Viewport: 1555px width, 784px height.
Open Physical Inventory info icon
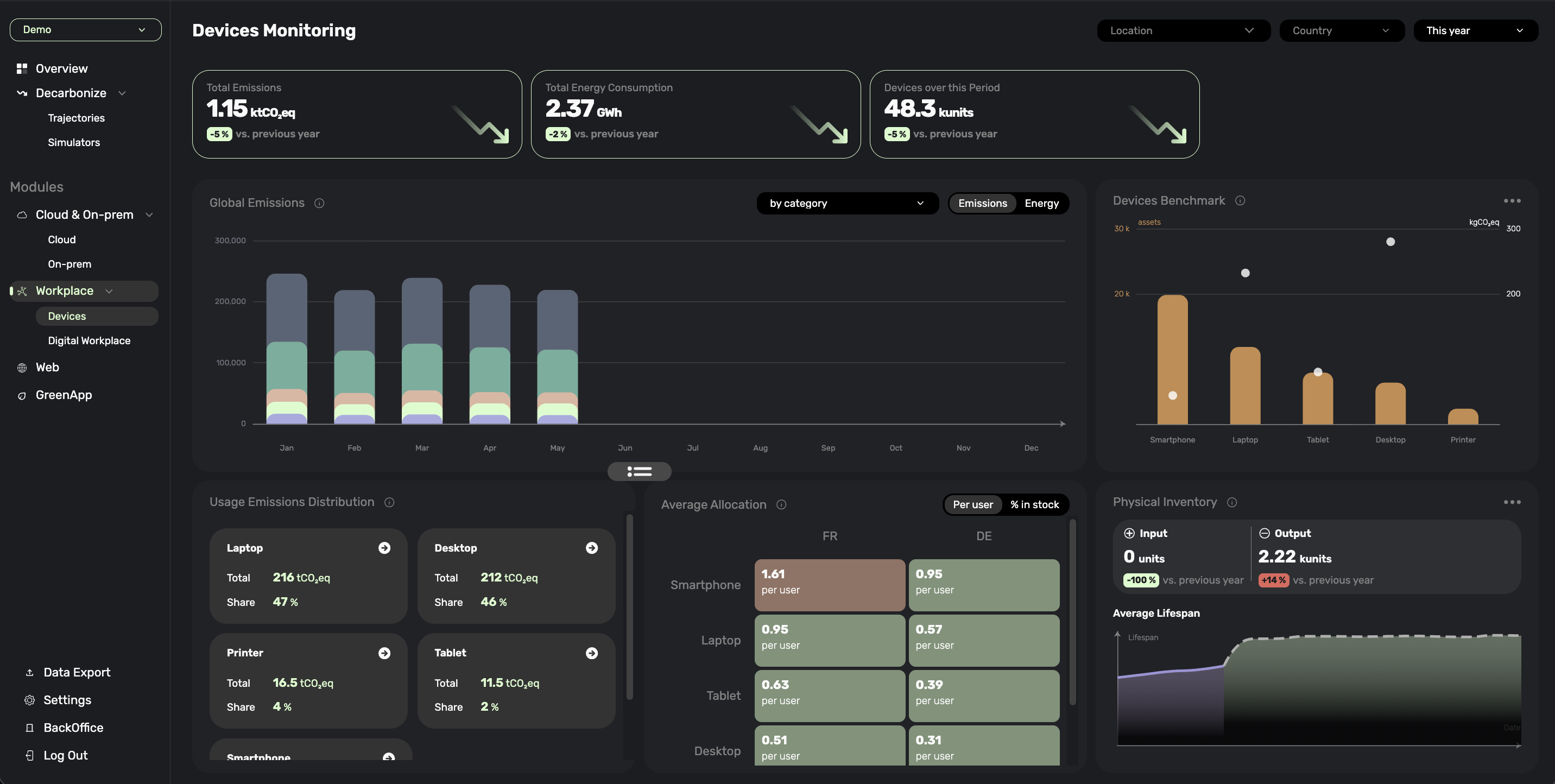tap(1232, 503)
